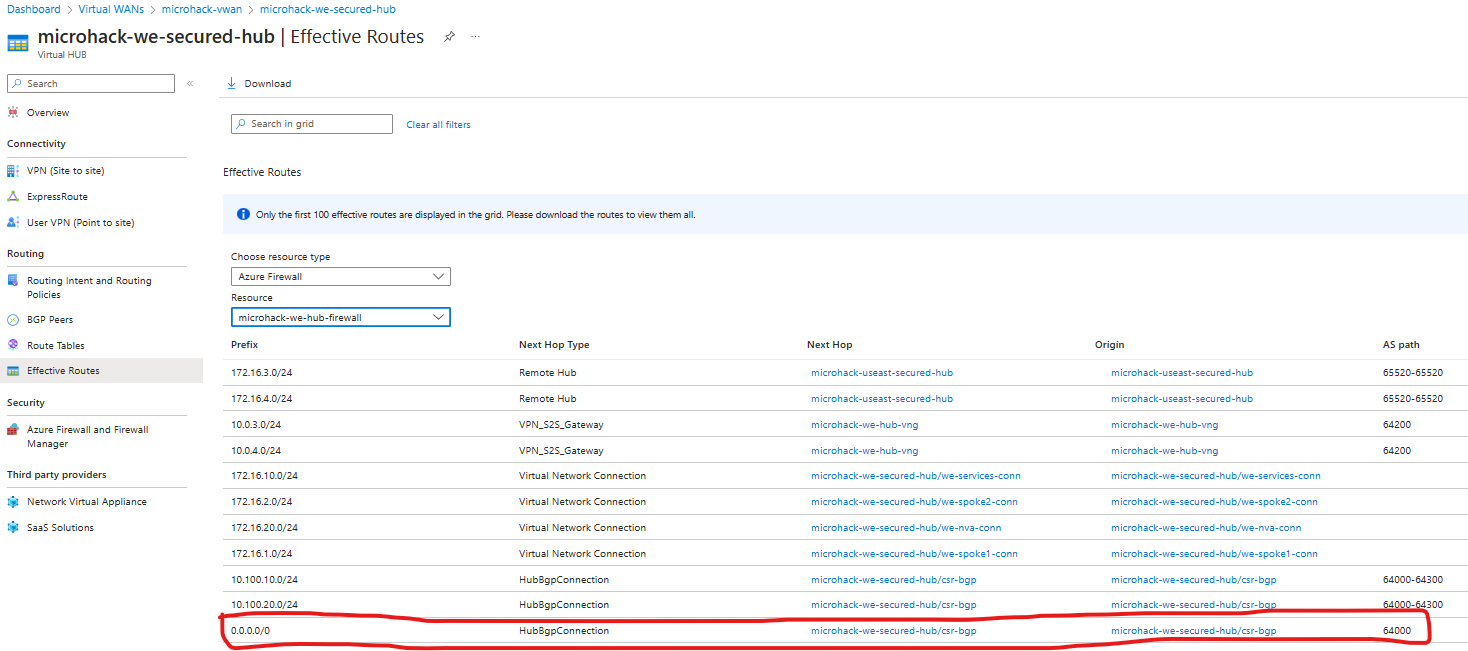This screenshot has width=1468, height=651.
Task: Click the Virtual HUB resource icon
Action: 18,43
